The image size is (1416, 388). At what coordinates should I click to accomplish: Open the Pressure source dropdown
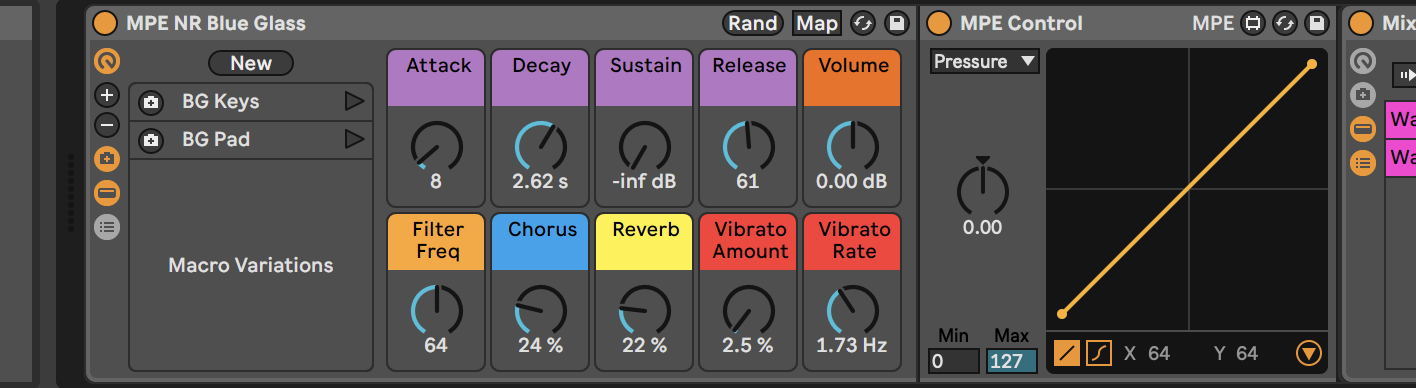click(x=985, y=62)
